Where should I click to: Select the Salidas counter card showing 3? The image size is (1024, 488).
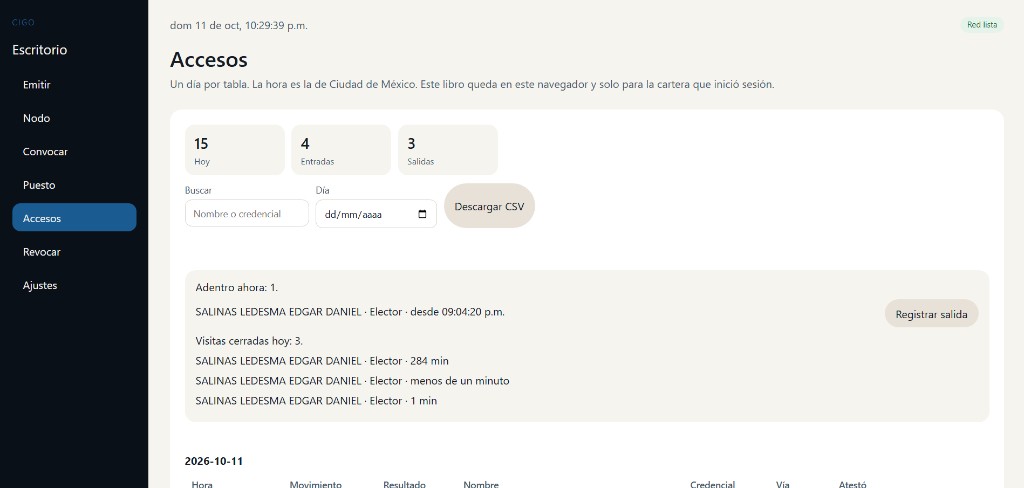point(447,150)
